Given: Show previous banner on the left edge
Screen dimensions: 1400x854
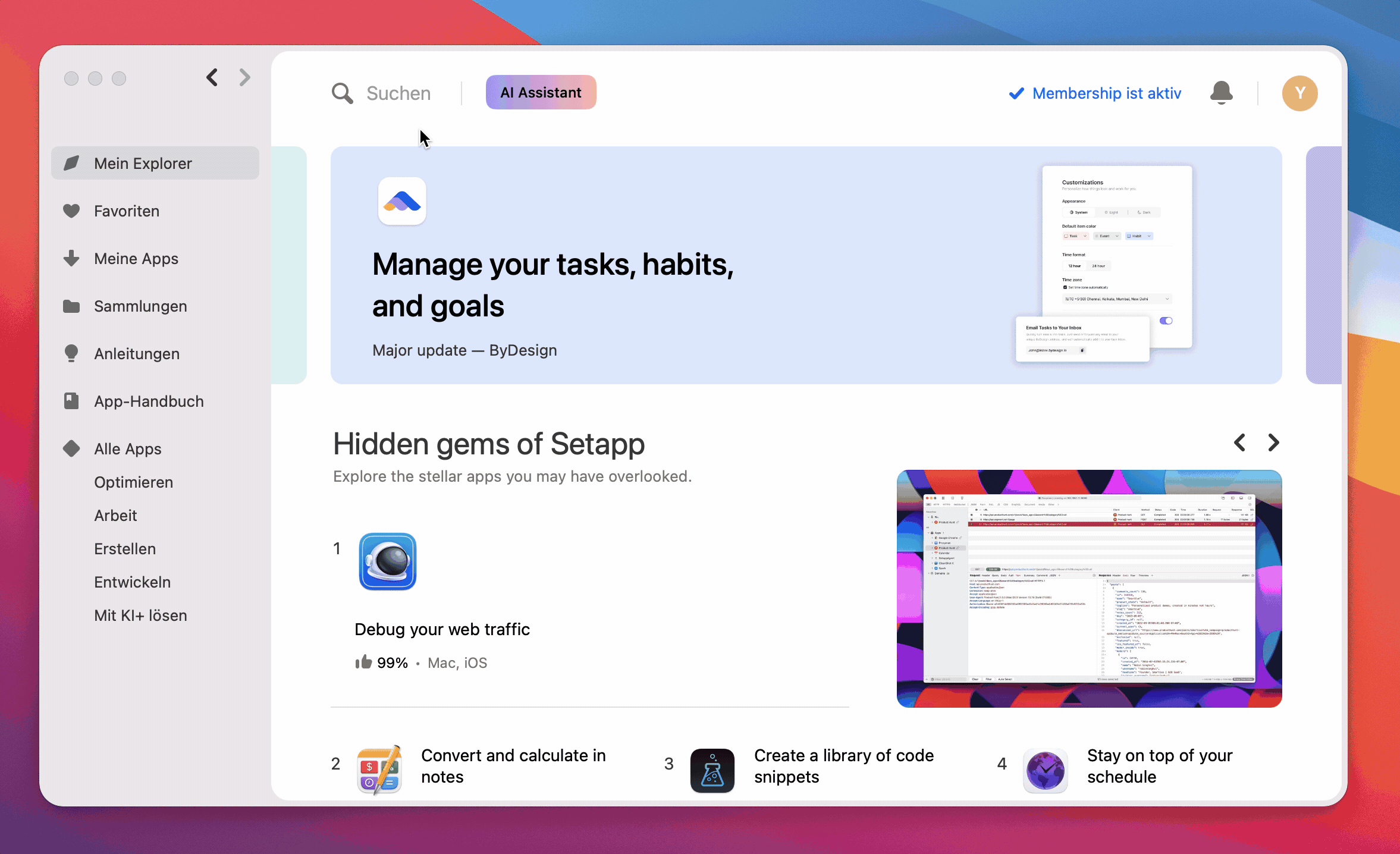Looking at the screenshot, I should [289, 265].
